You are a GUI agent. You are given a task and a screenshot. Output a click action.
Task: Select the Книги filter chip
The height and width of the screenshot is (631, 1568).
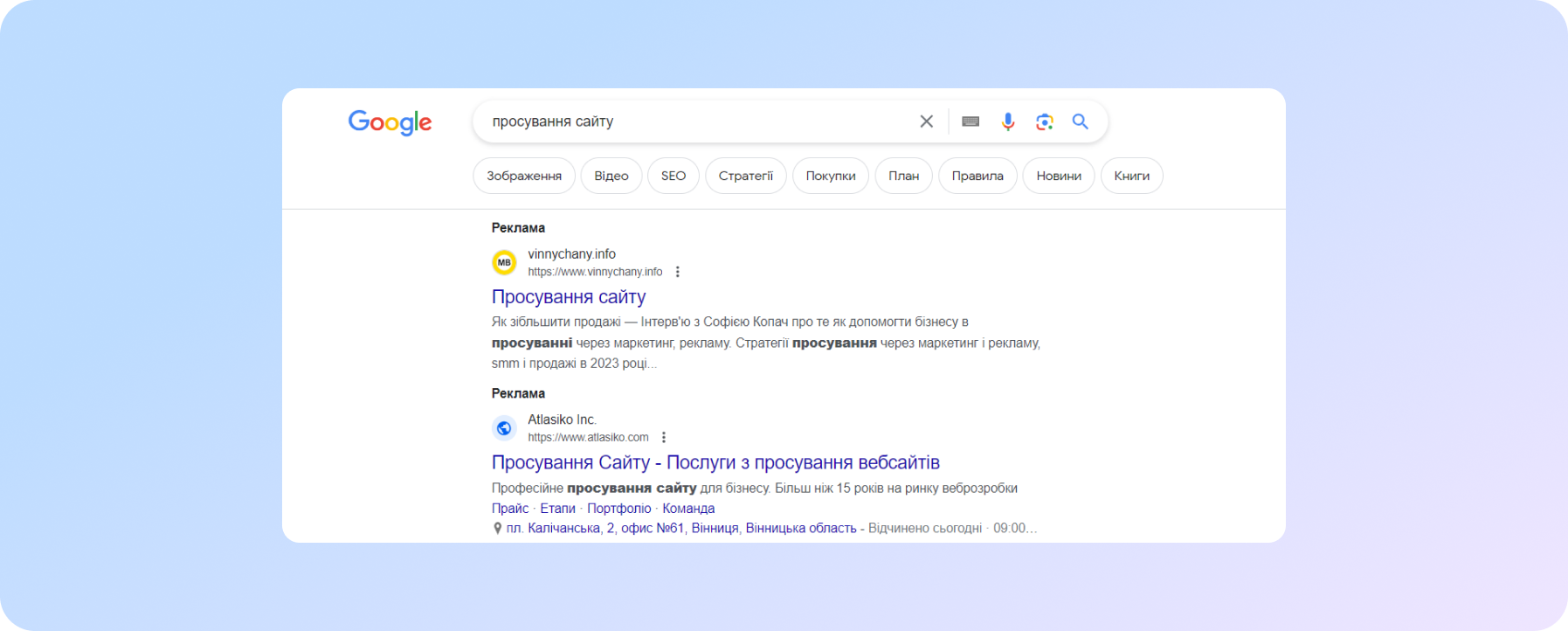tap(1131, 176)
